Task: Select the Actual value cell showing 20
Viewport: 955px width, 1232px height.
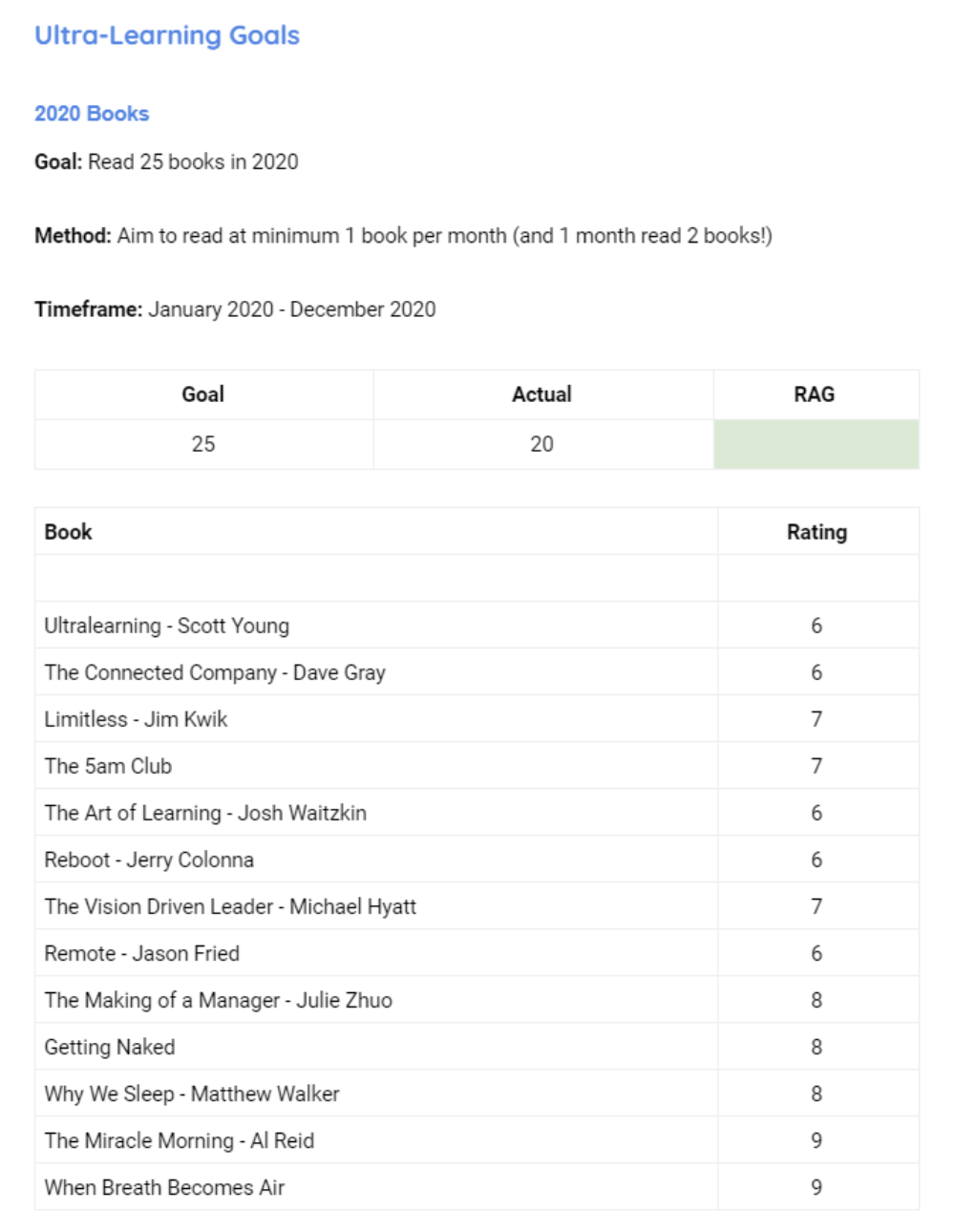Action: pyautogui.click(x=541, y=444)
